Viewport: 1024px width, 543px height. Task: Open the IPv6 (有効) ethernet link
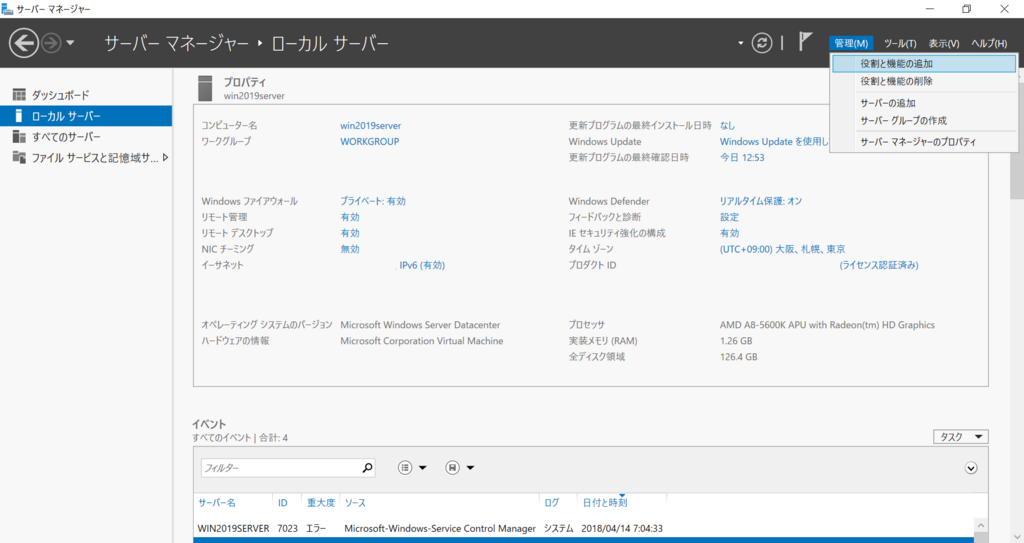422,265
